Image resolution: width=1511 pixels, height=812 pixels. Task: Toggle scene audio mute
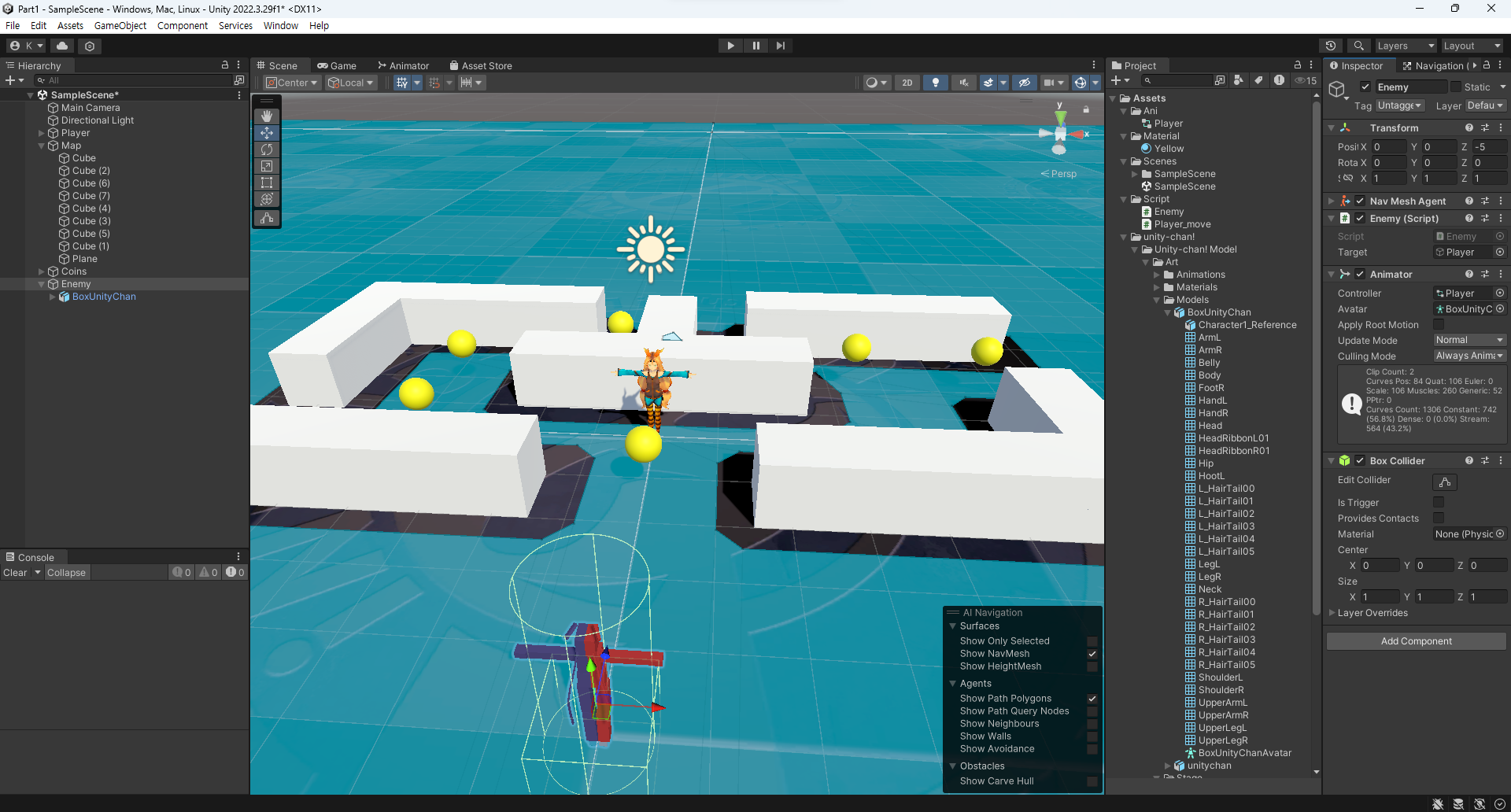(963, 83)
